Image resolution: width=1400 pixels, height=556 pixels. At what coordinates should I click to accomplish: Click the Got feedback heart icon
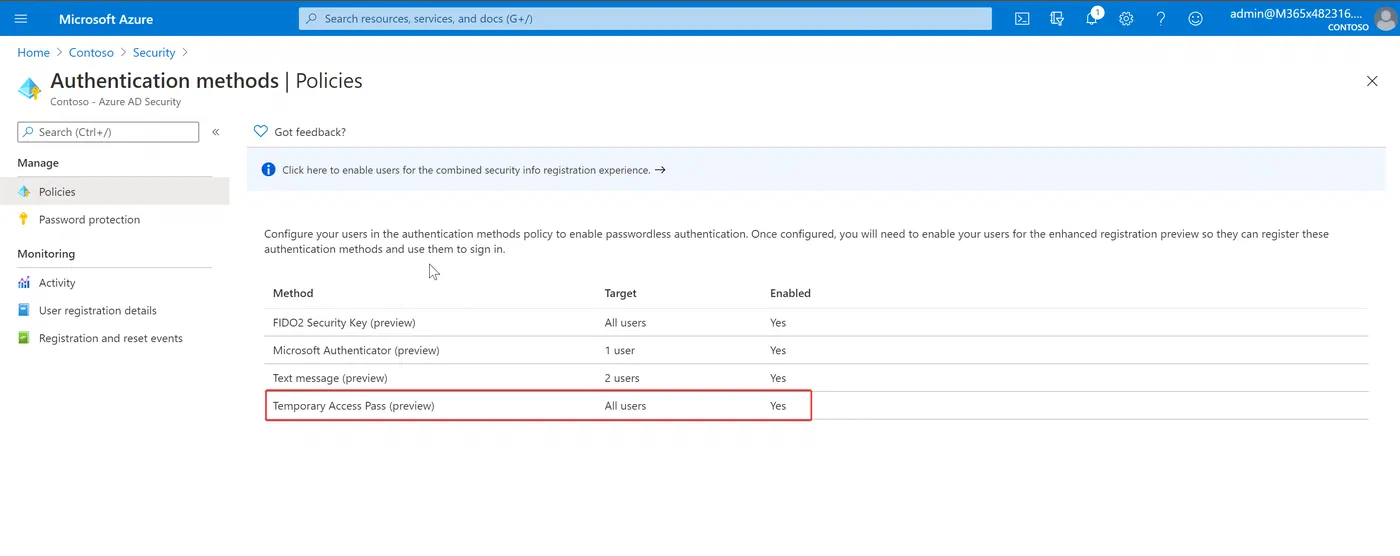click(x=261, y=131)
